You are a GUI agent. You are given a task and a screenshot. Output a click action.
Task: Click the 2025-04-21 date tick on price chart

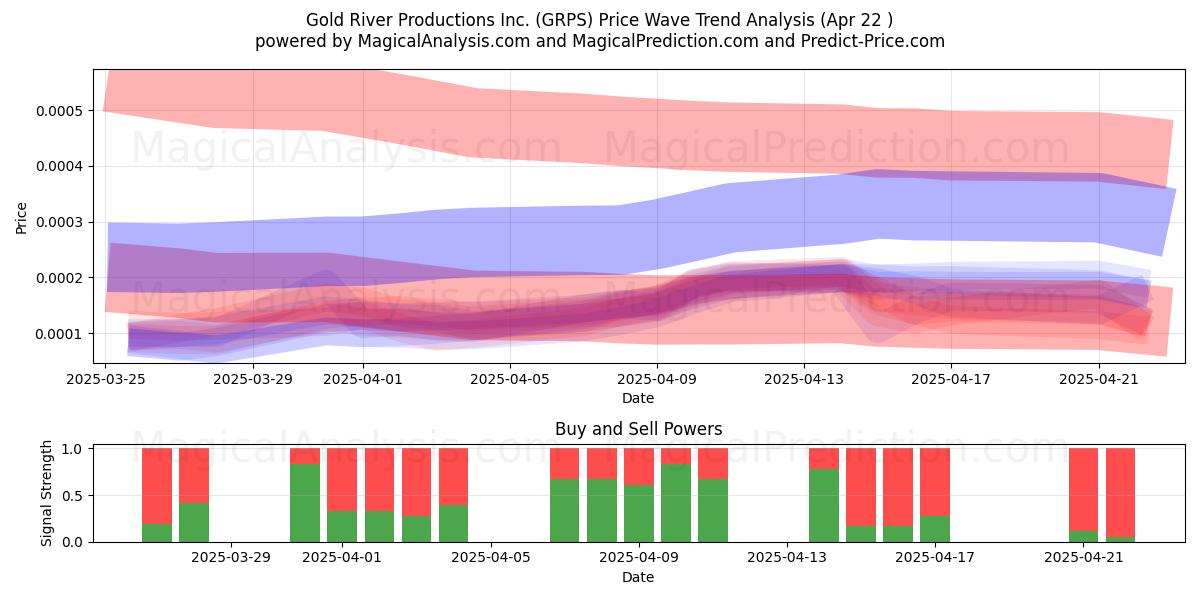click(x=1099, y=379)
